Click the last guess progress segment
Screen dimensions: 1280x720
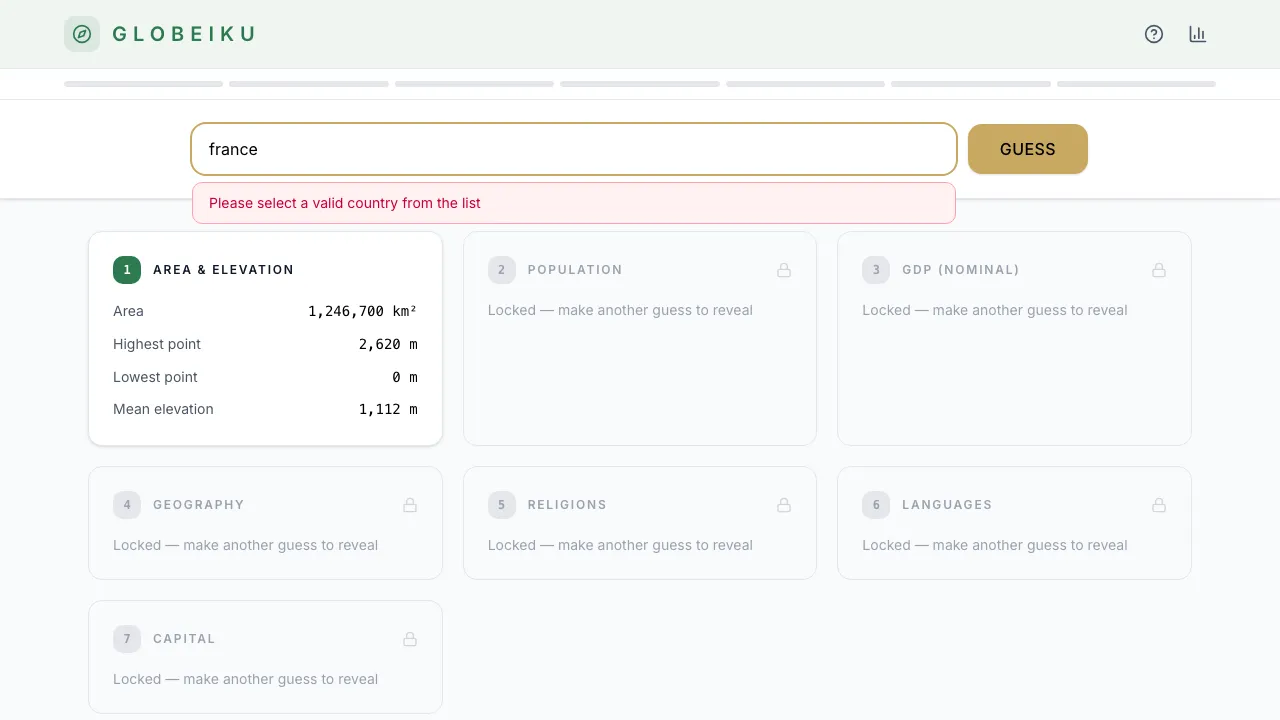click(x=1136, y=84)
